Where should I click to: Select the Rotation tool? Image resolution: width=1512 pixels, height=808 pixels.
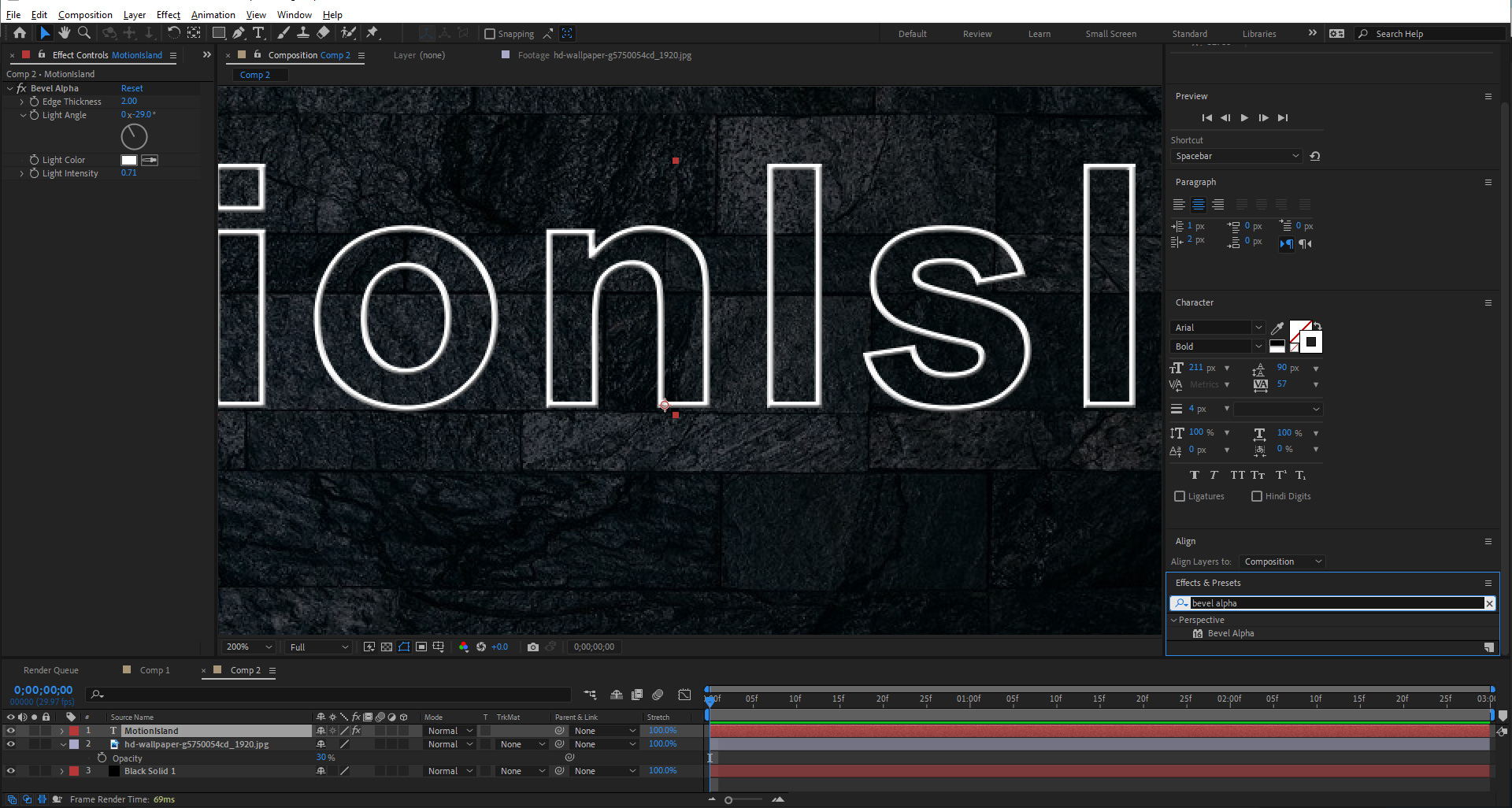pos(173,33)
